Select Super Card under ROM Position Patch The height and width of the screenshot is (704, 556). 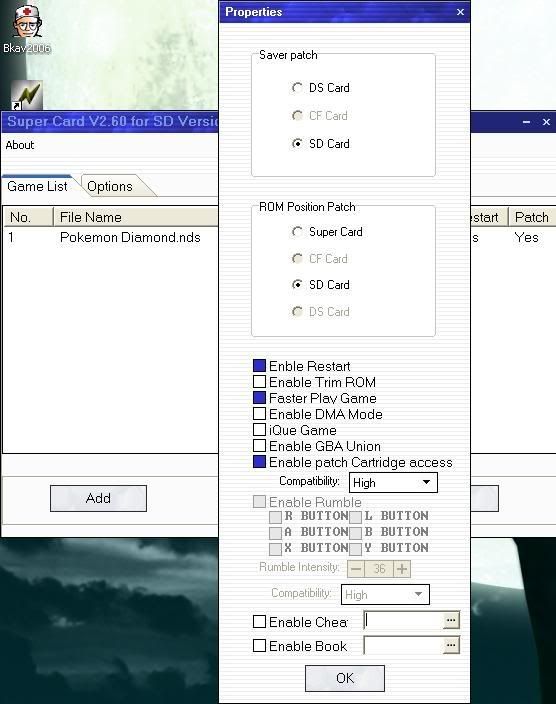[x=297, y=232]
